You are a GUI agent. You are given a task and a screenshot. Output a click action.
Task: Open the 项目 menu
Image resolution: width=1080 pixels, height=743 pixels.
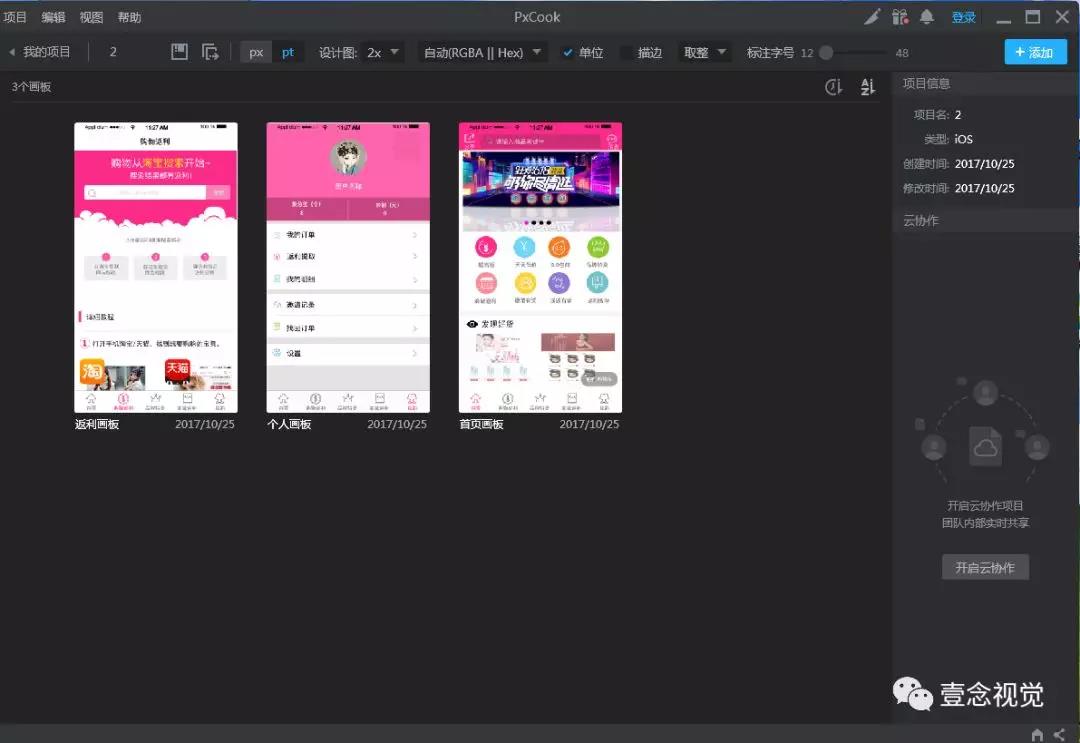[x=15, y=17]
